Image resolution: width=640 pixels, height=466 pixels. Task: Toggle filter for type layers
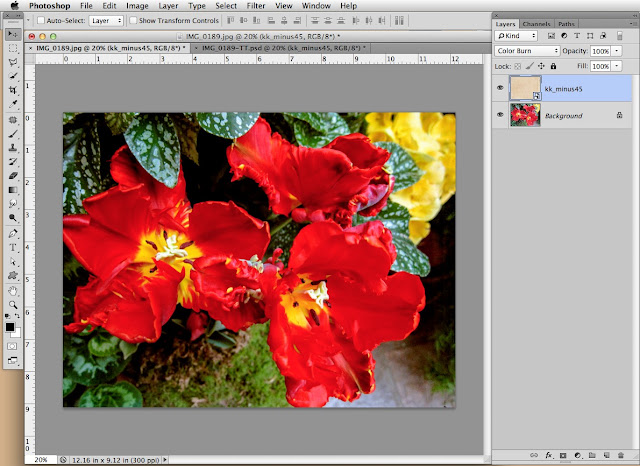[577, 36]
